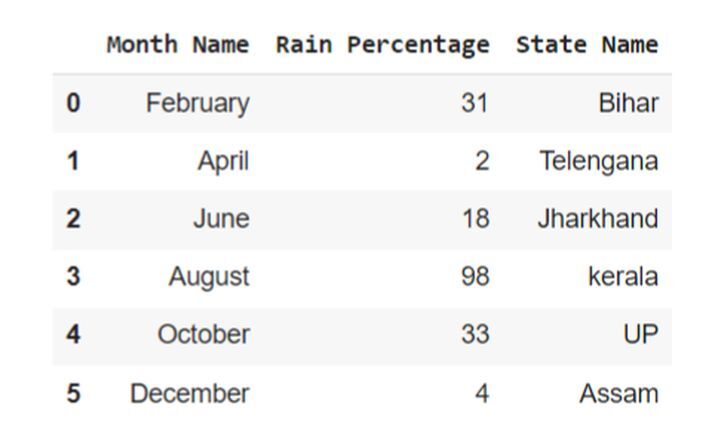Click the Rain Percentage column header
This screenshot has width=715, height=436.
[382, 45]
